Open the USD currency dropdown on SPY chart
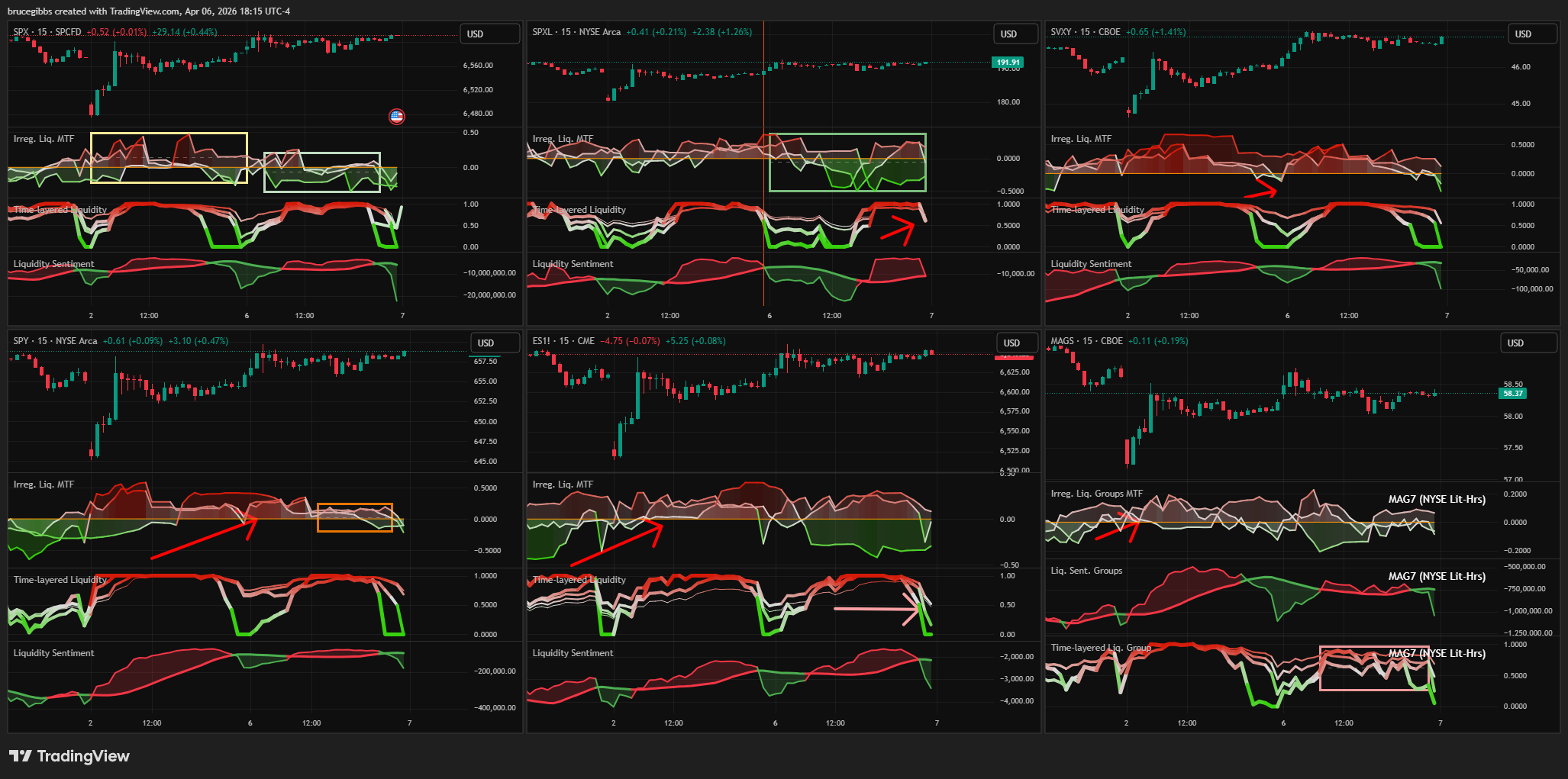 tap(486, 343)
